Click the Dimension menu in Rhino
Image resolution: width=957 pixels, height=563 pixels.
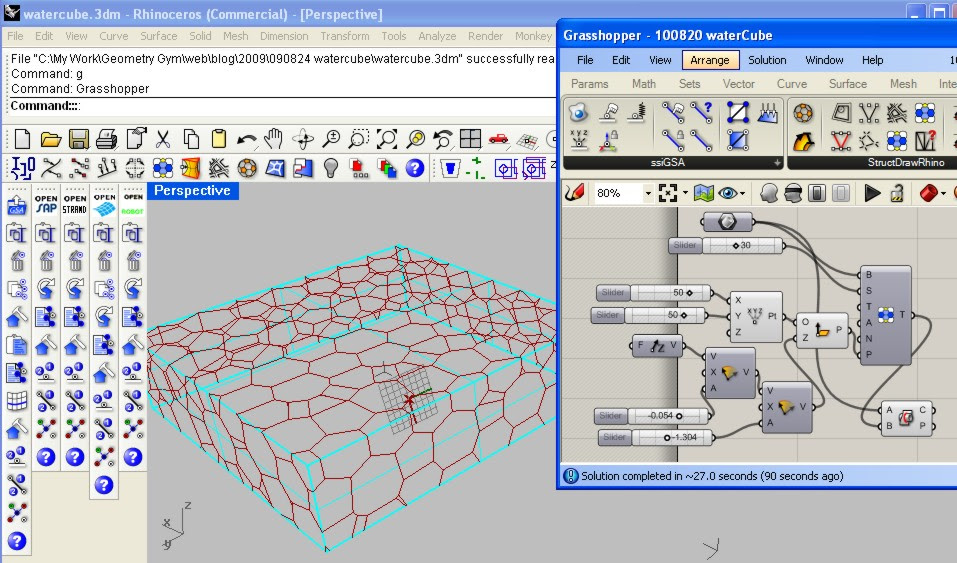click(x=284, y=36)
